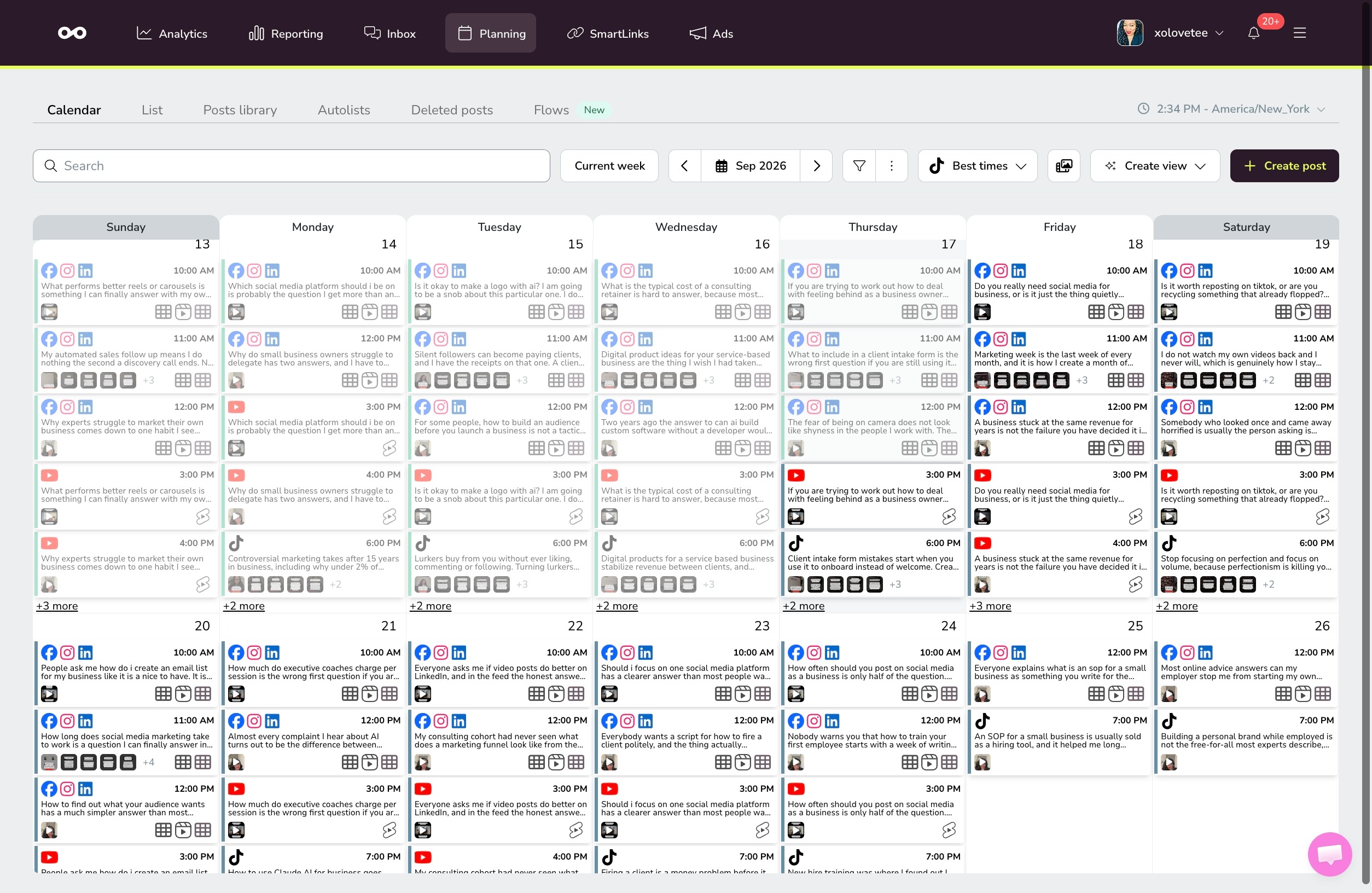
Task: Click the xolovetee profile avatar
Action: click(1129, 33)
